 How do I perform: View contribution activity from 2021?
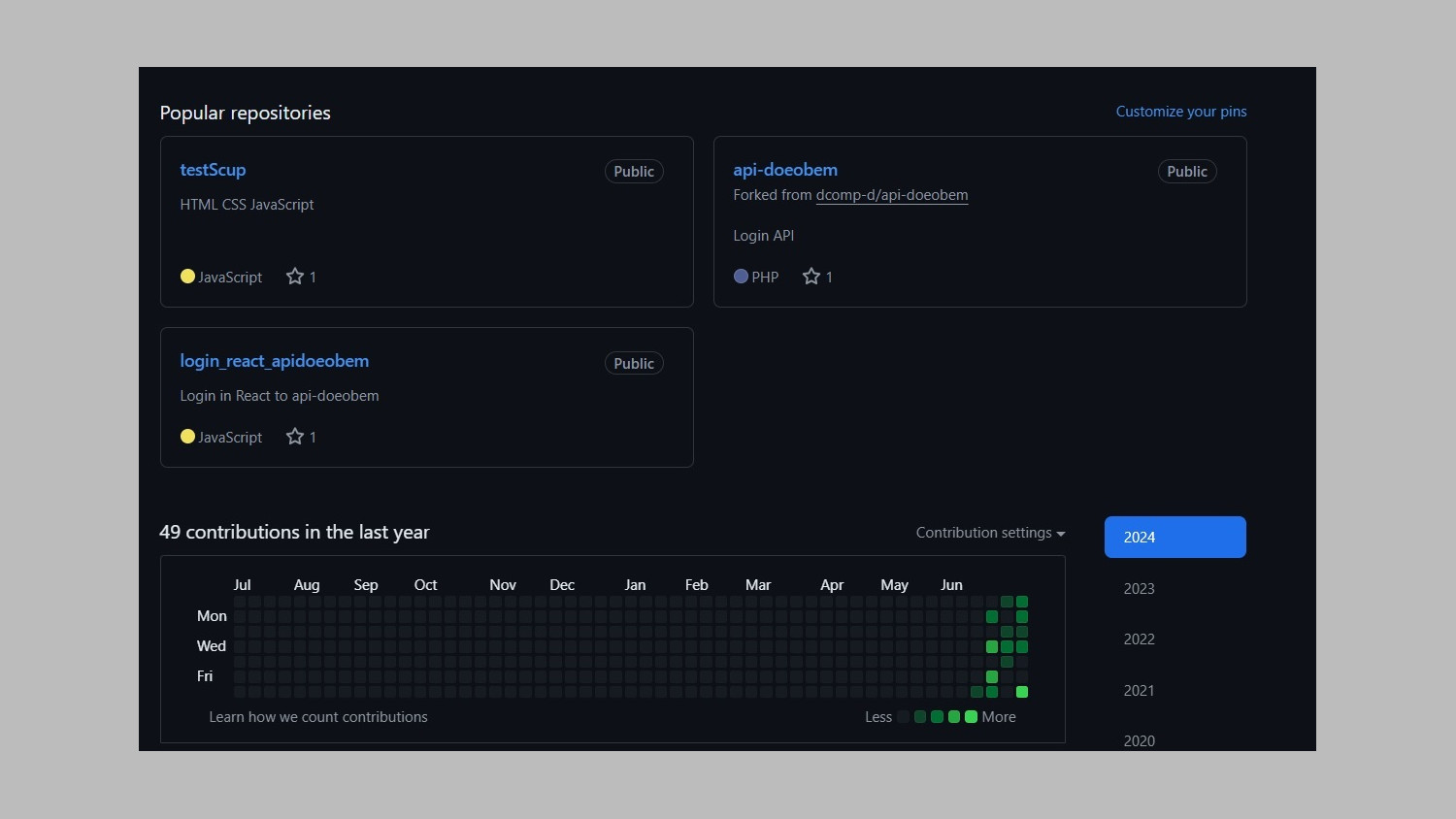(x=1139, y=691)
